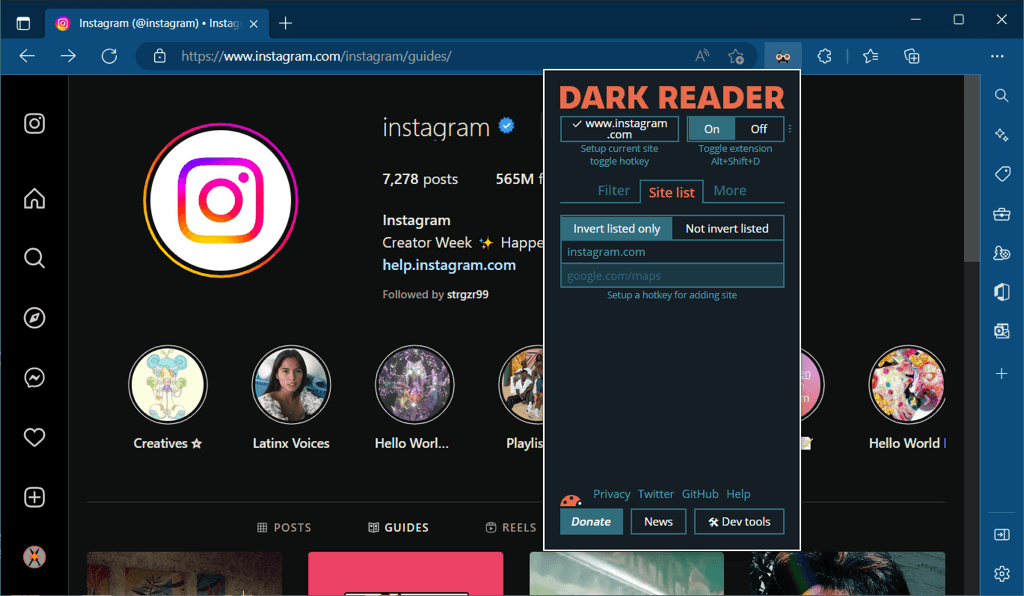Refresh the page
1024x596 pixels.
(109, 57)
